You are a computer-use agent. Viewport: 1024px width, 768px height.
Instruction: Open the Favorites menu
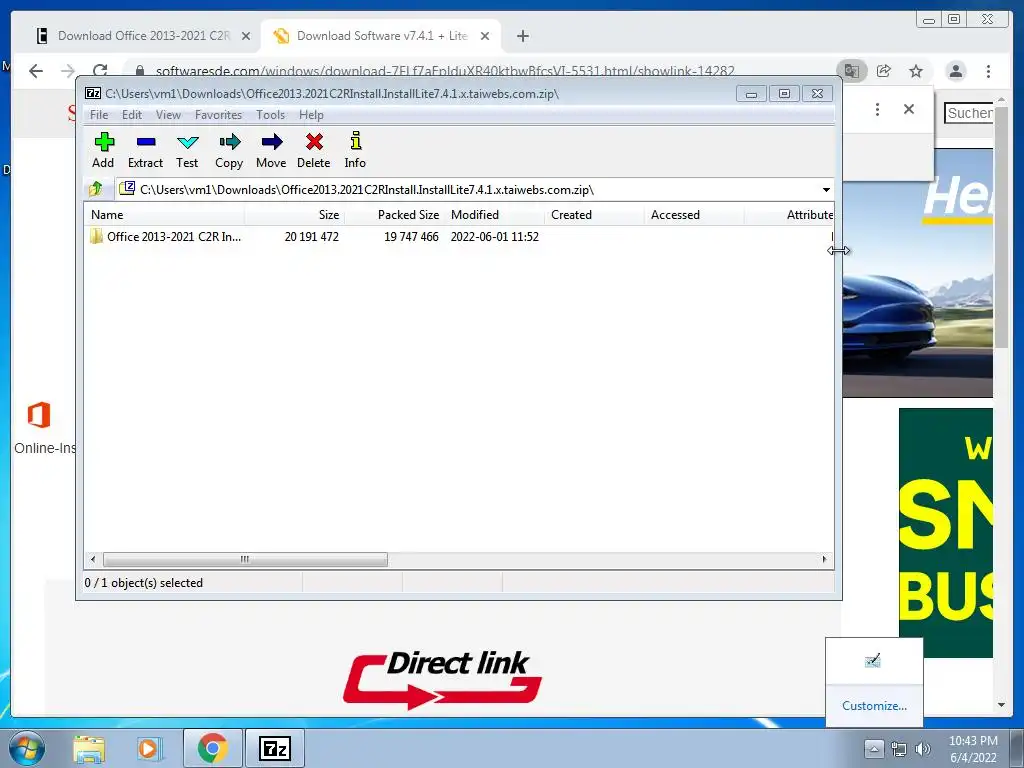(218, 115)
